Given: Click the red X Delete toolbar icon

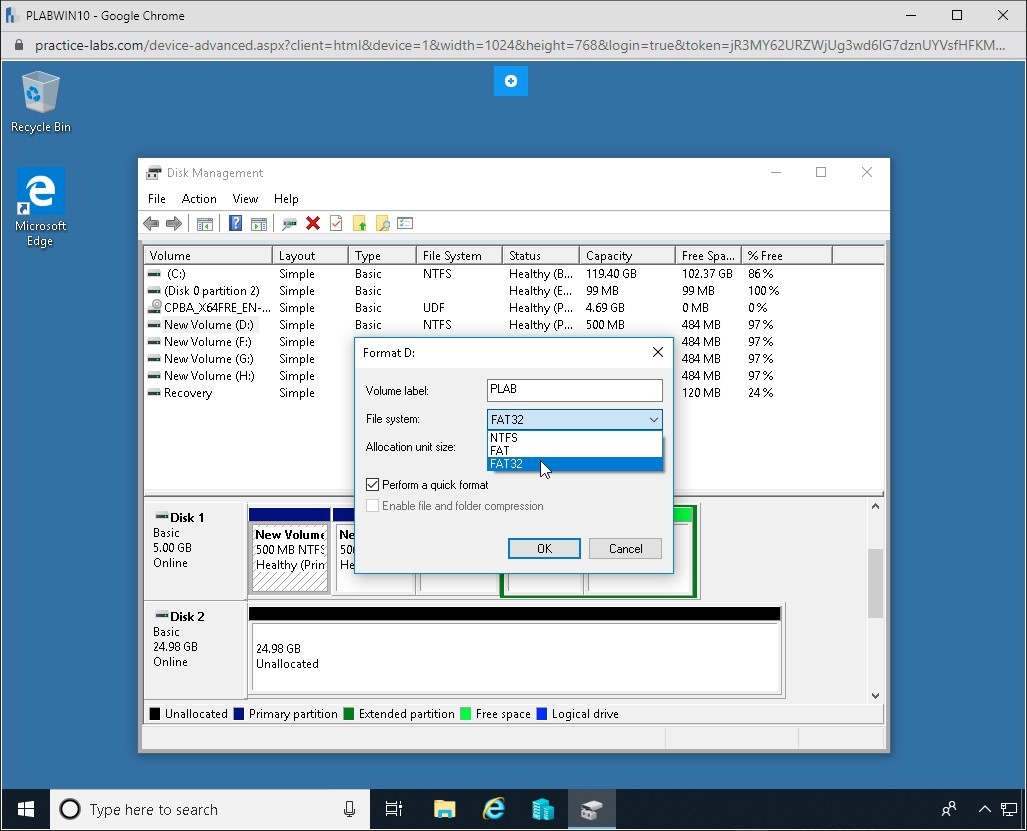Looking at the screenshot, I should click(x=313, y=224).
